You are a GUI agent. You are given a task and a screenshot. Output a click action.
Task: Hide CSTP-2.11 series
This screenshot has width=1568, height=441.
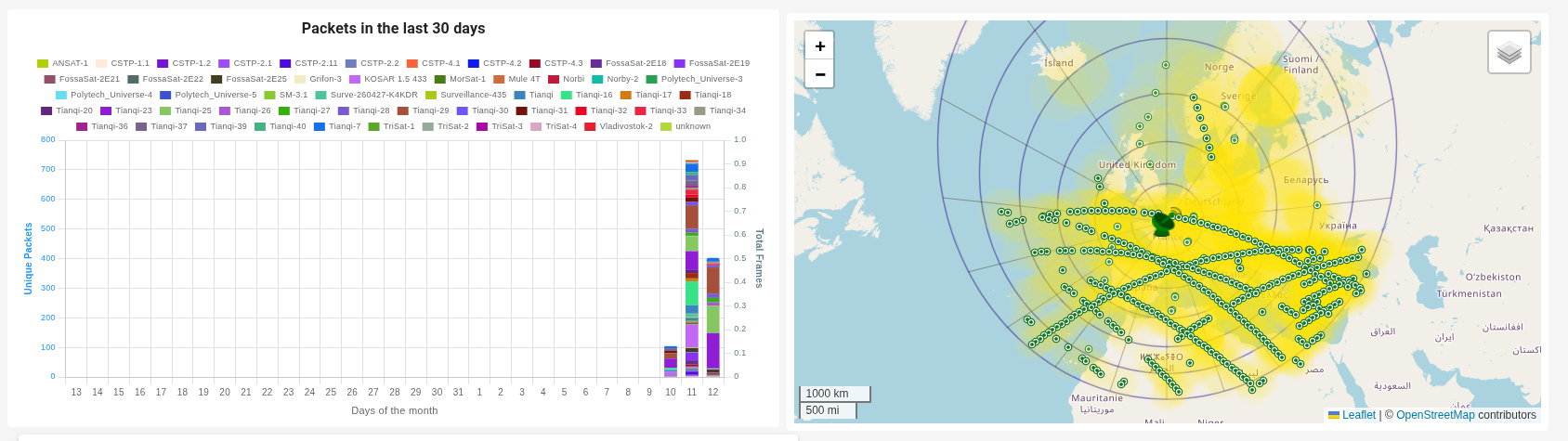pyautogui.click(x=309, y=63)
